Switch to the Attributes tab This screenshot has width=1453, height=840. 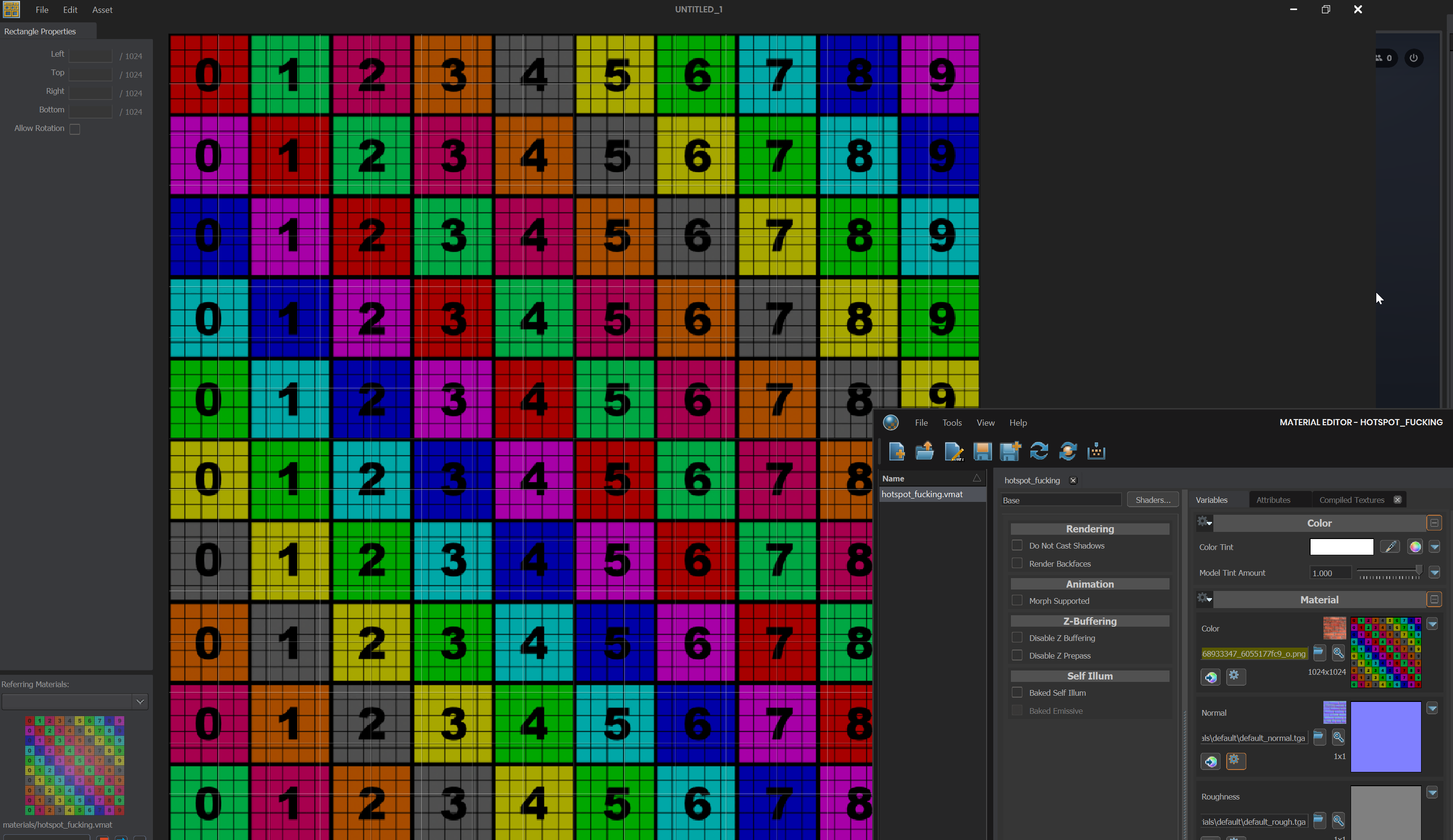pyautogui.click(x=1274, y=499)
